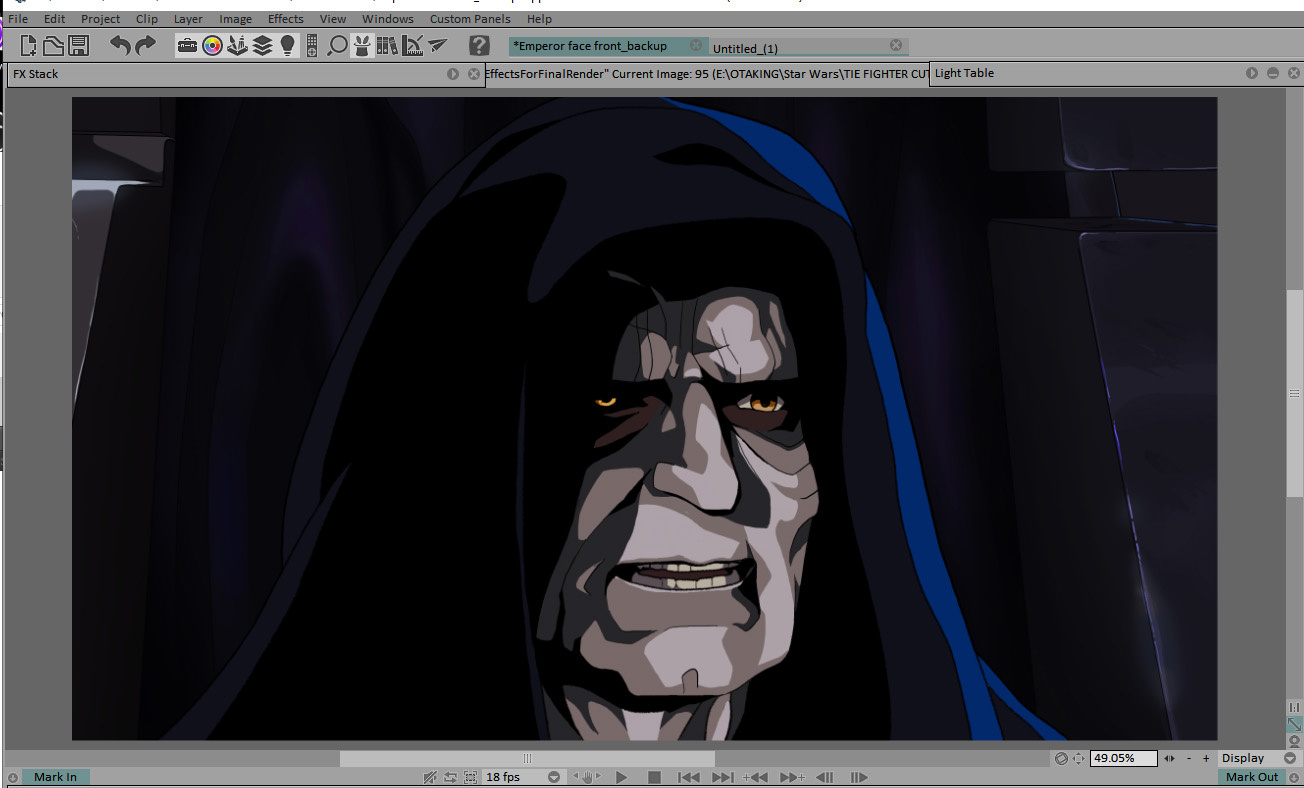The height and width of the screenshot is (788, 1304).
Task: Click the four-arrow pan view icon
Action: (x=1078, y=759)
